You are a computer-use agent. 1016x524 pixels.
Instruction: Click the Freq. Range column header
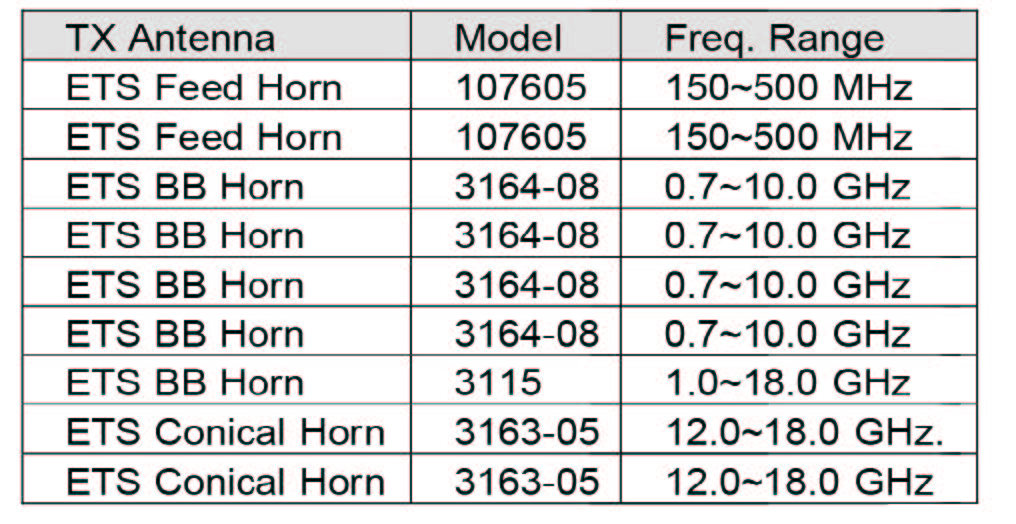(x=775, y=38)
